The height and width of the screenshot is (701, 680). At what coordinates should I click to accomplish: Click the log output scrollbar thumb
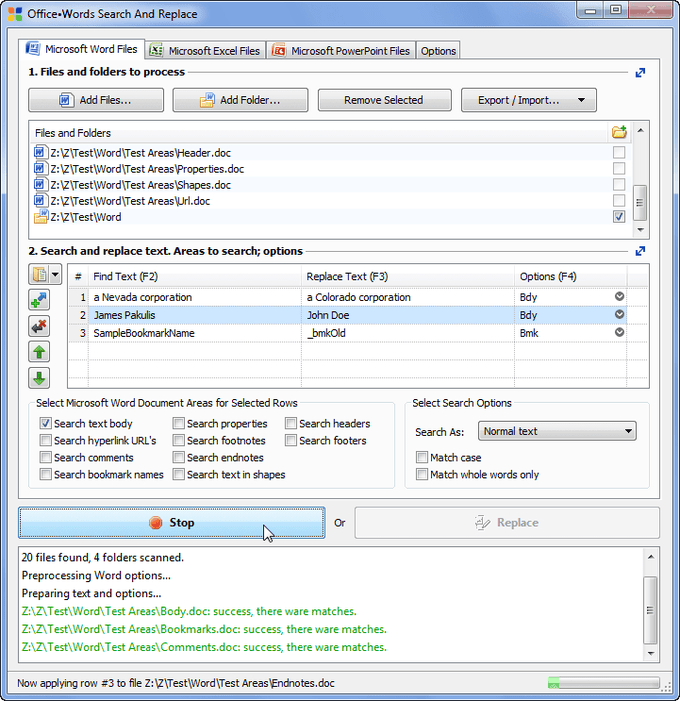650,610
